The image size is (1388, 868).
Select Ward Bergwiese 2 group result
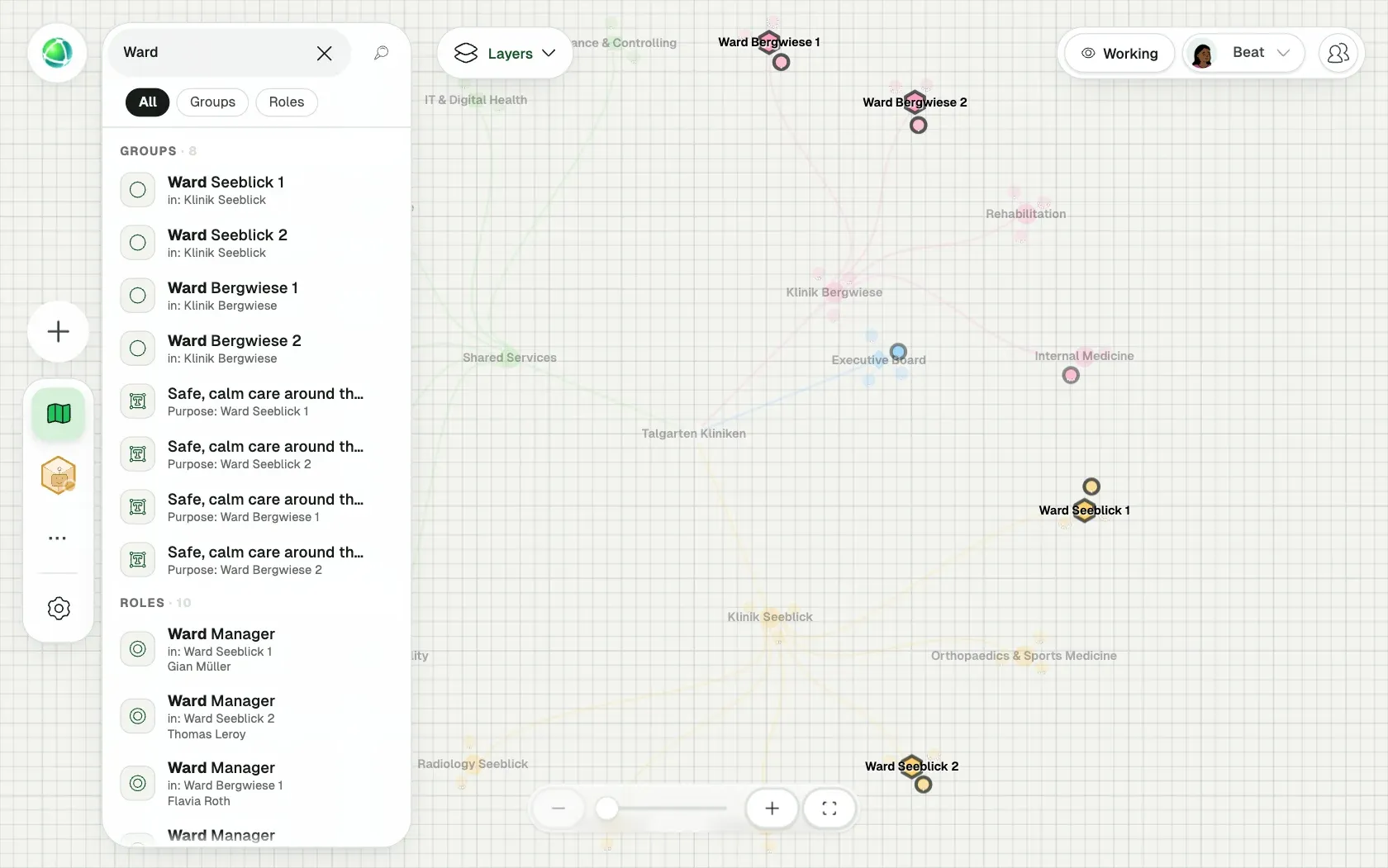click(256, 349)
